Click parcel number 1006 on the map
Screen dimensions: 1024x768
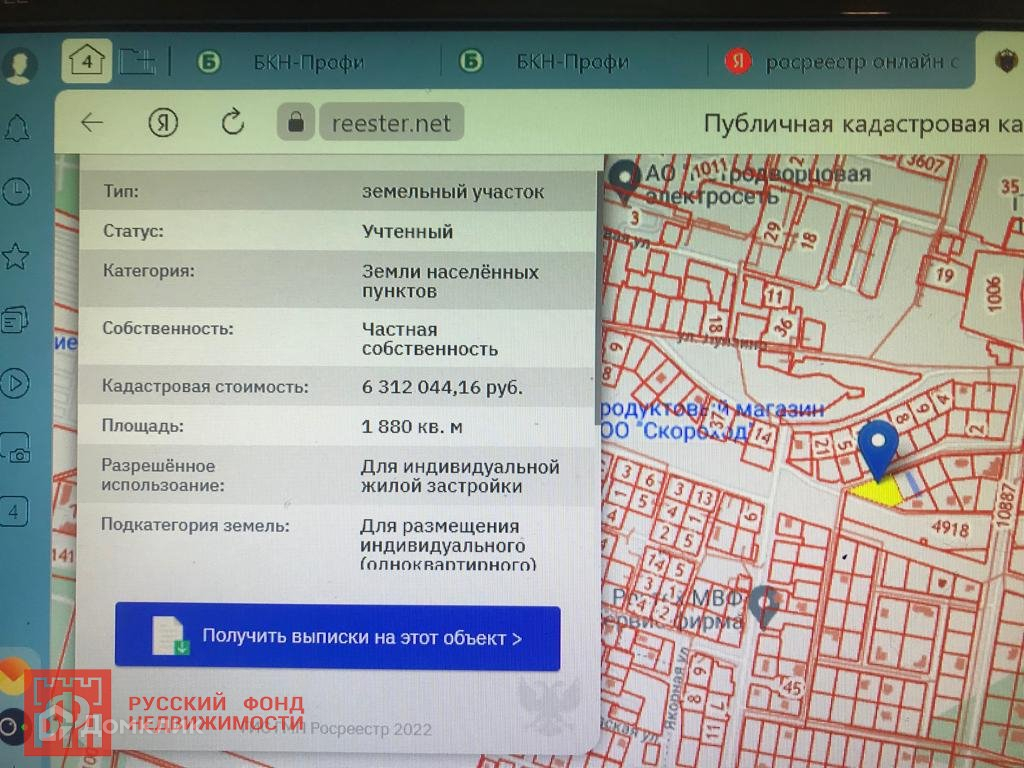coord(993,294)
